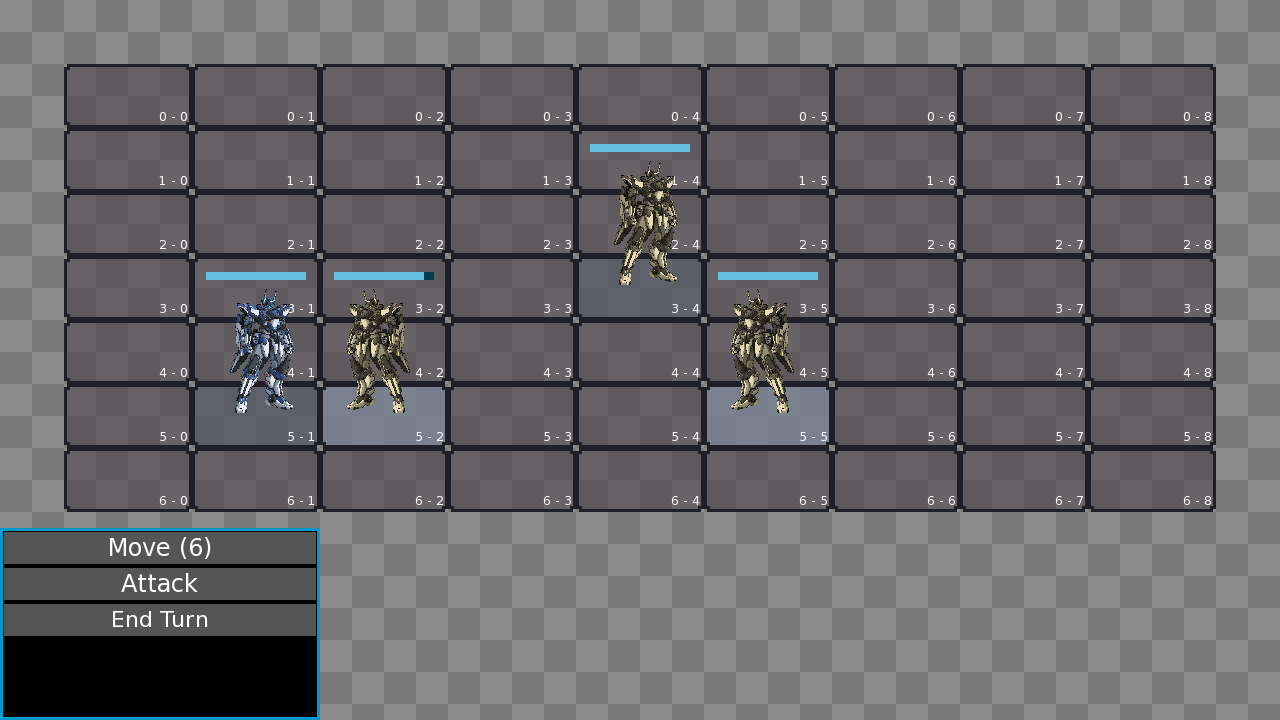Select grid tile 1-1
Screen dimensions: 1280x720
click(x=256, y=160)
